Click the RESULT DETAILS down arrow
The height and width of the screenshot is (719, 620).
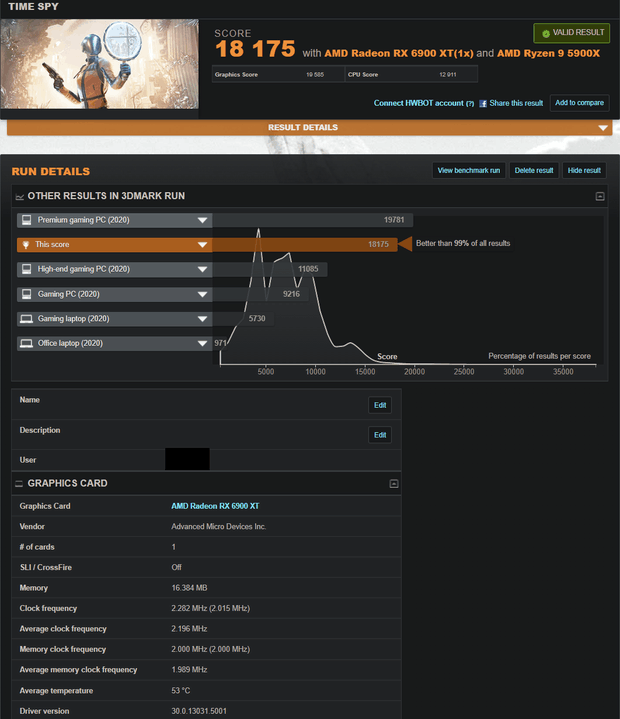click(603, 128)
